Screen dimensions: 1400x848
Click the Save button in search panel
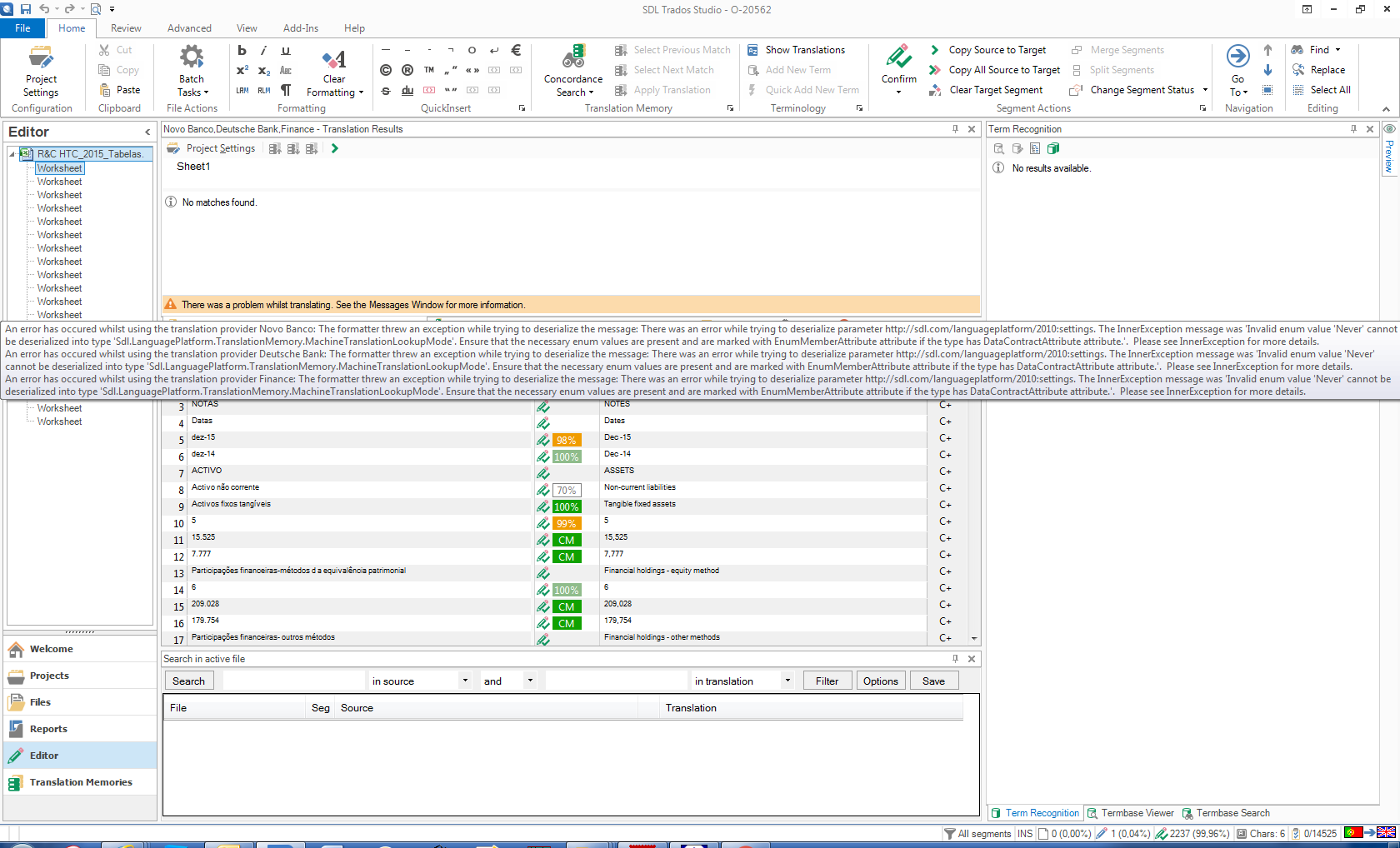[933, 681]
